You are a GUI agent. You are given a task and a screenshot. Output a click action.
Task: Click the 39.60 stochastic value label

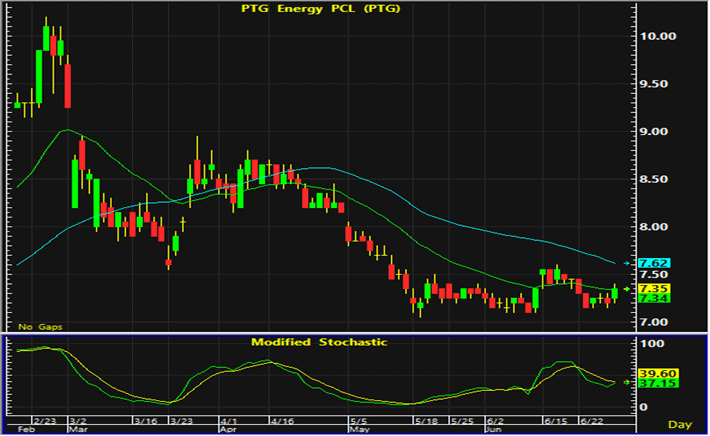click(657, 374)
